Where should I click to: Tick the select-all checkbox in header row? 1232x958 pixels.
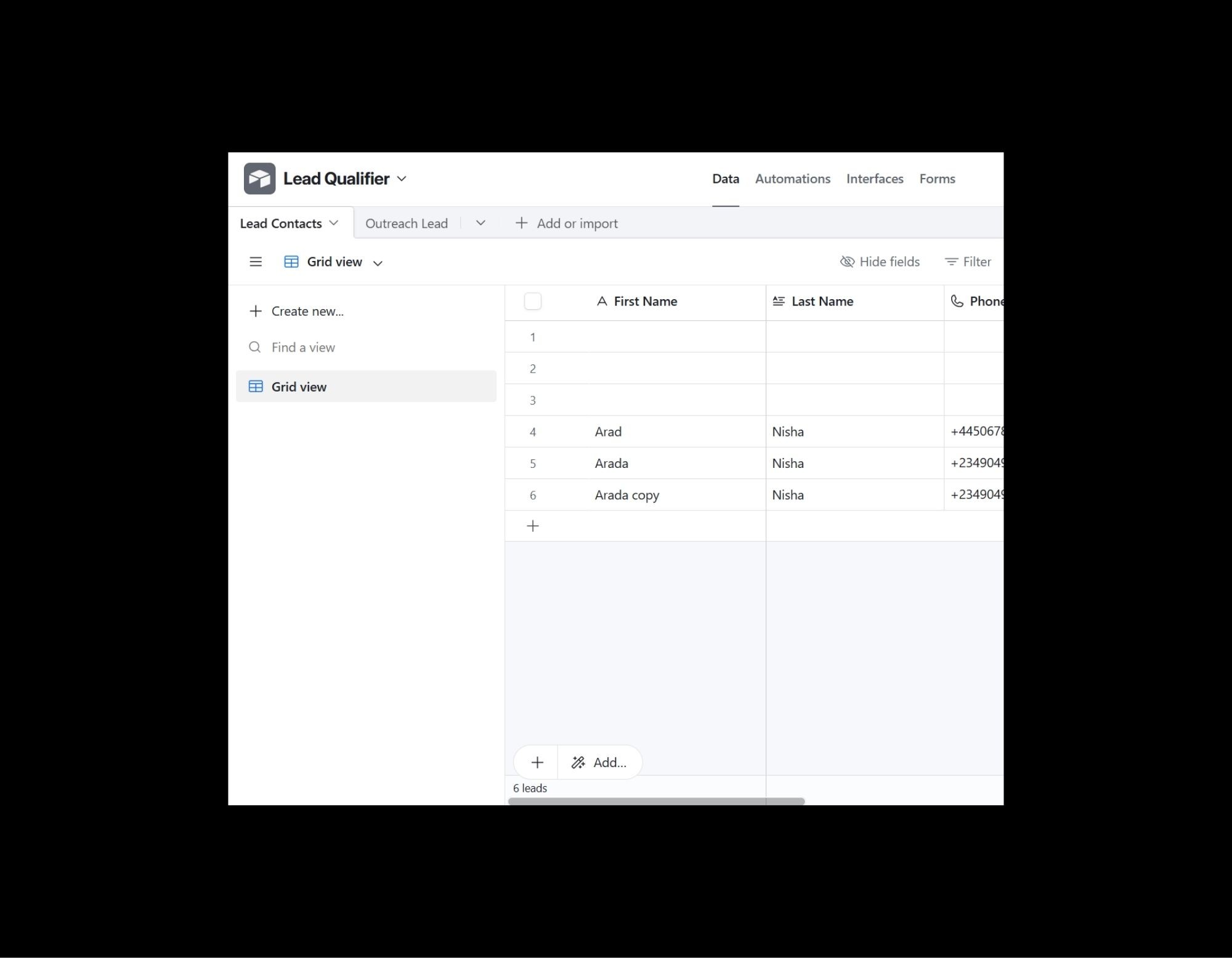click(x=533, y=301)
